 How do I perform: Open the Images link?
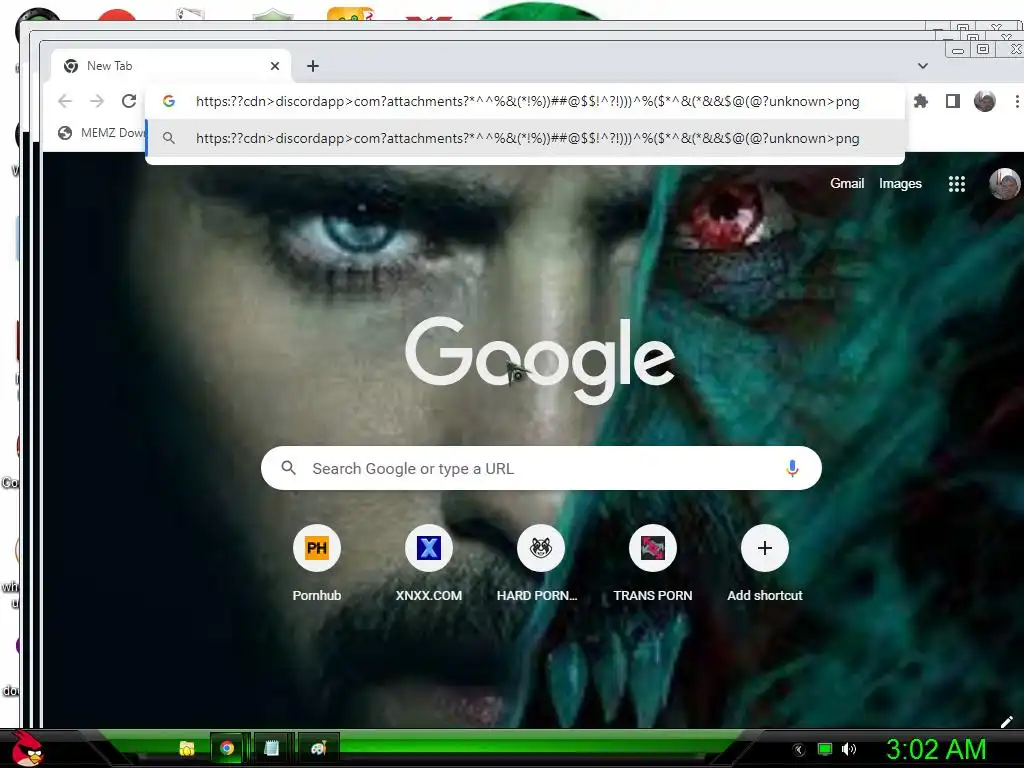pos(900,184)
